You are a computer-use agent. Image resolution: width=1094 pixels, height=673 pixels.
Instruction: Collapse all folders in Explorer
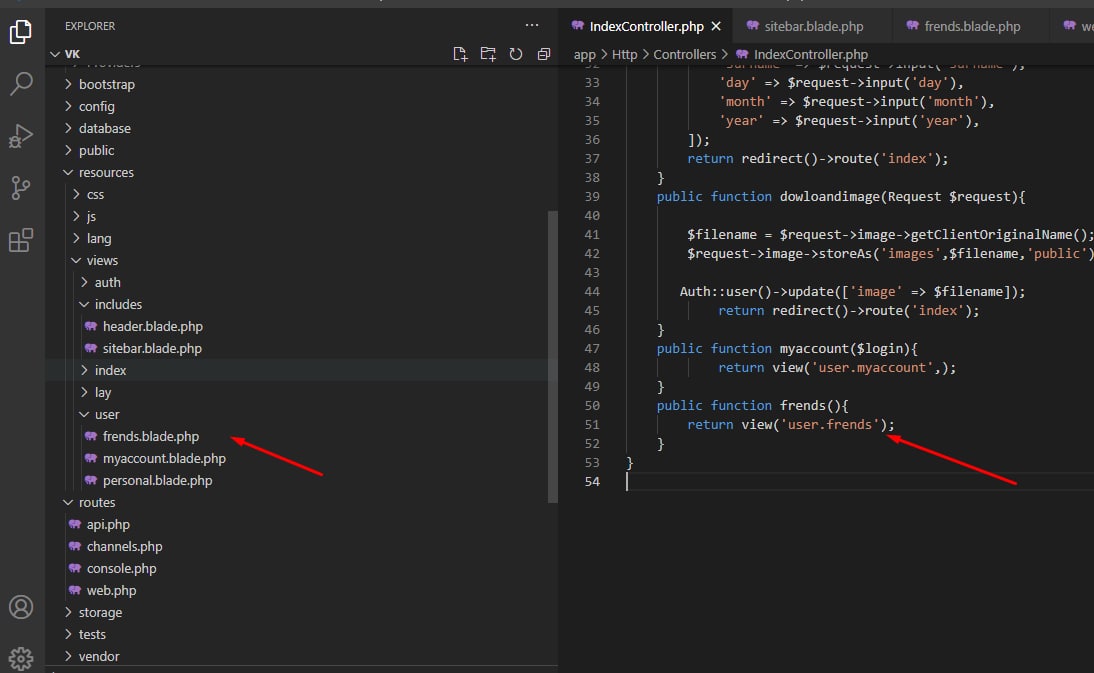click(544, 54)
